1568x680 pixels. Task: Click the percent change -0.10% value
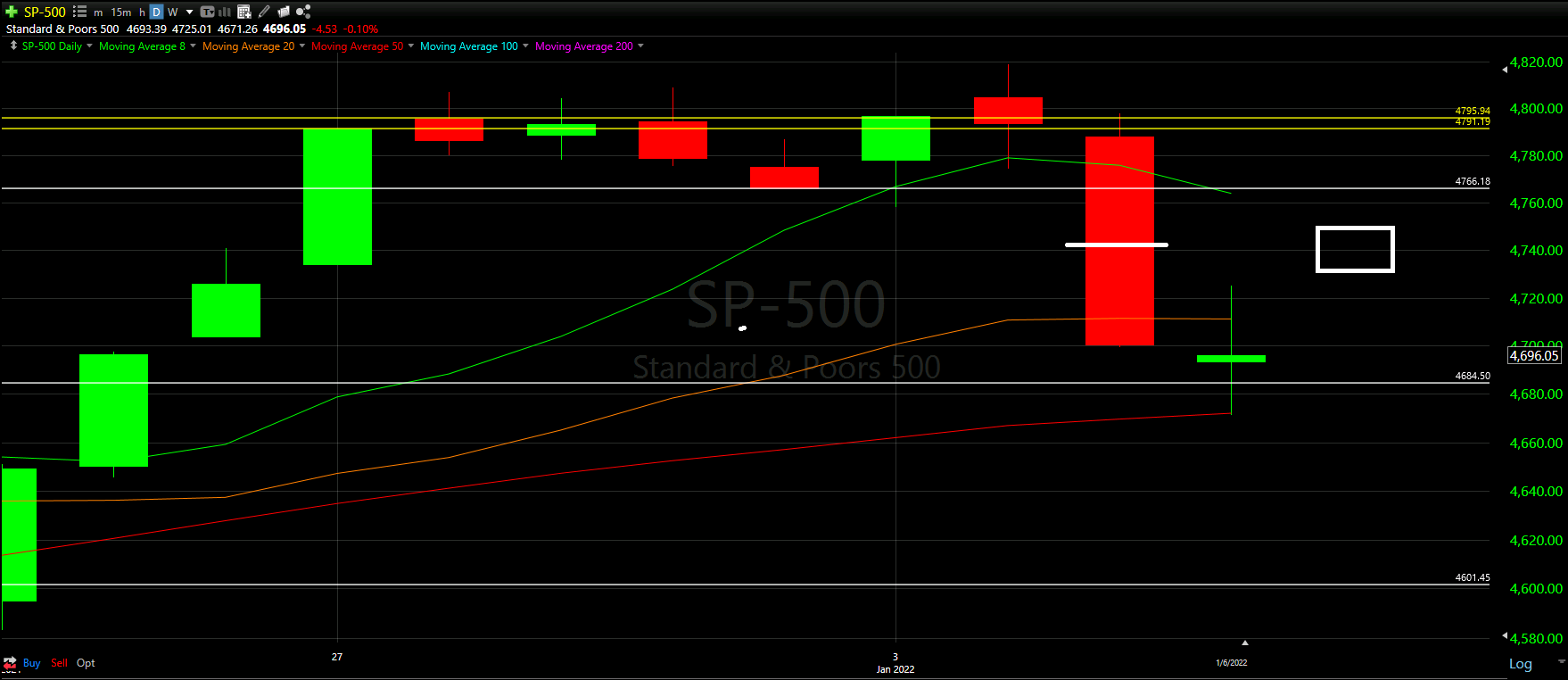click(x=361, y=29)
